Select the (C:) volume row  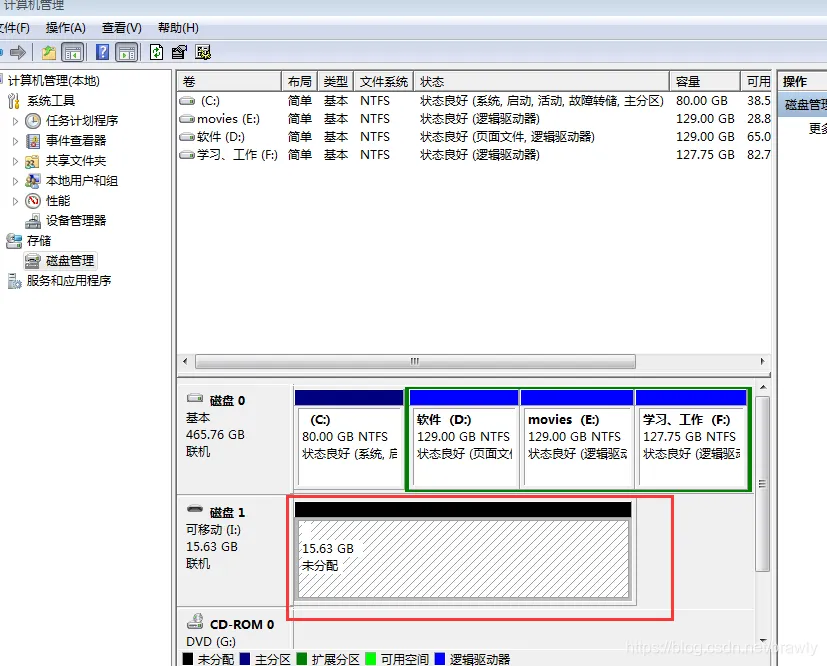point(474,101)
